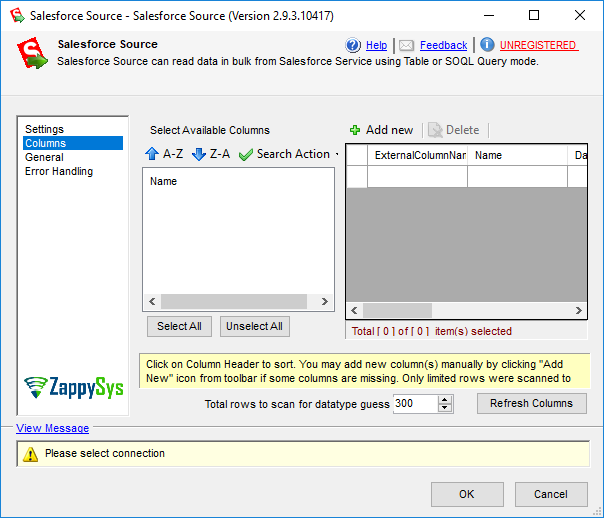Open the Feedback link
This screenshot has height=518, width=604.
coord(443,45)
